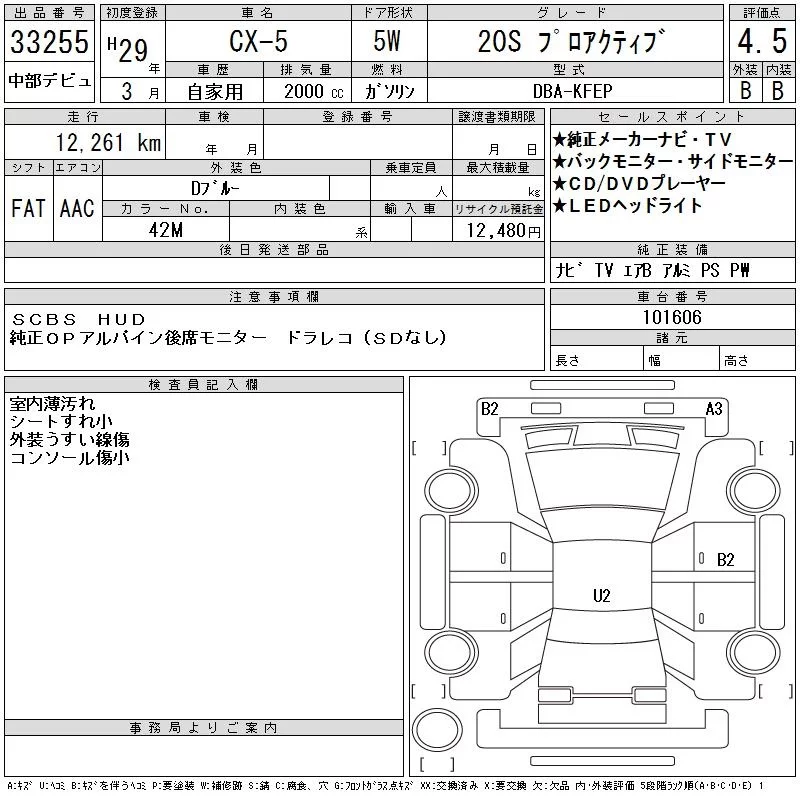This screenshot has width=800, height=800.
Task: Click the "A3" damage mark on the diagram
Action: [x=714, y=409]
